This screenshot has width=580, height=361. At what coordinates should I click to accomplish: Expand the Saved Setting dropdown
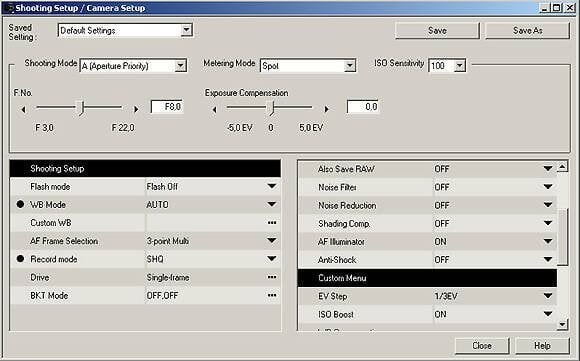click(186, 30)
